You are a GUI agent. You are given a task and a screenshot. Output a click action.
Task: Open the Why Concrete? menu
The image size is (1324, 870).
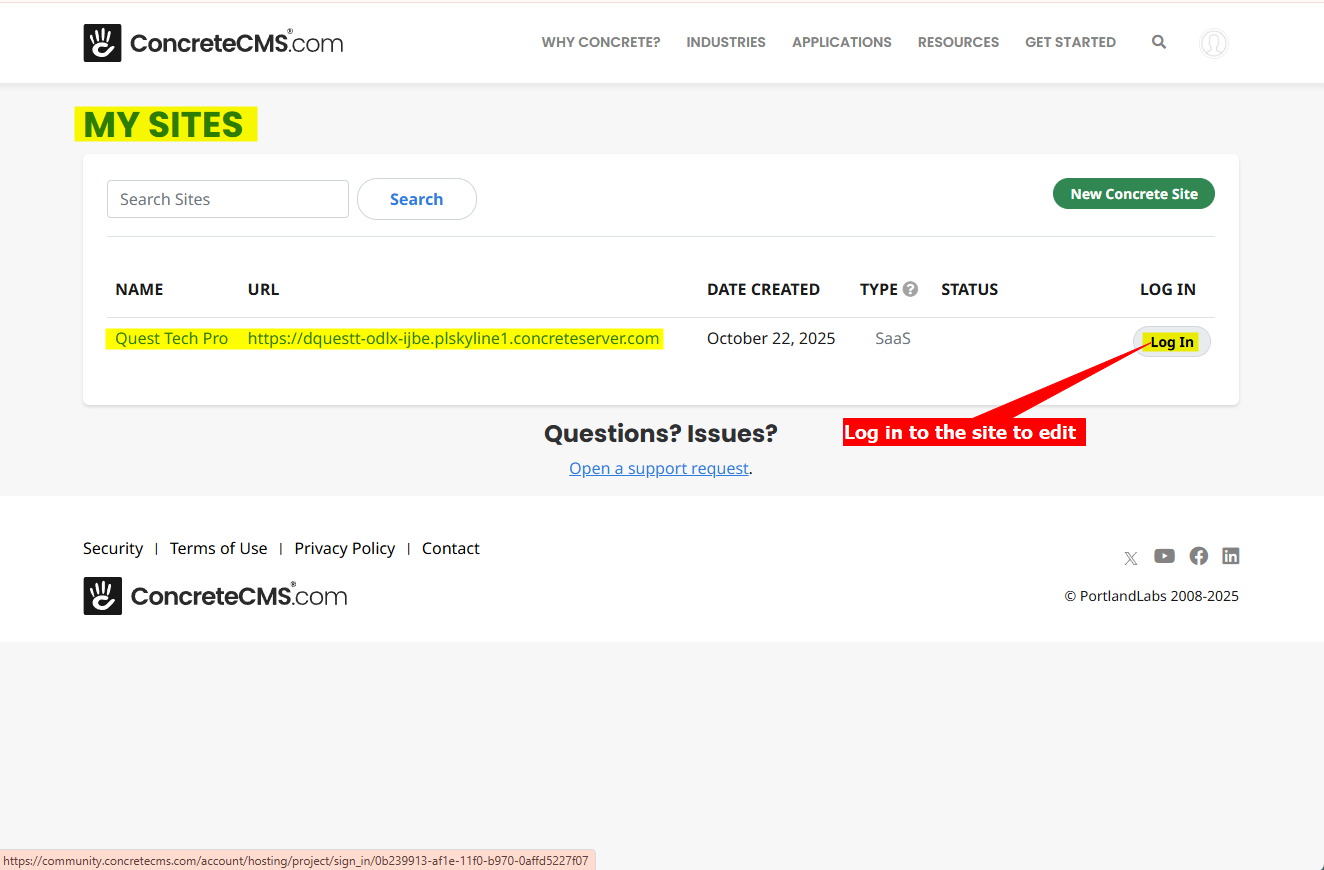coord(601,42)
